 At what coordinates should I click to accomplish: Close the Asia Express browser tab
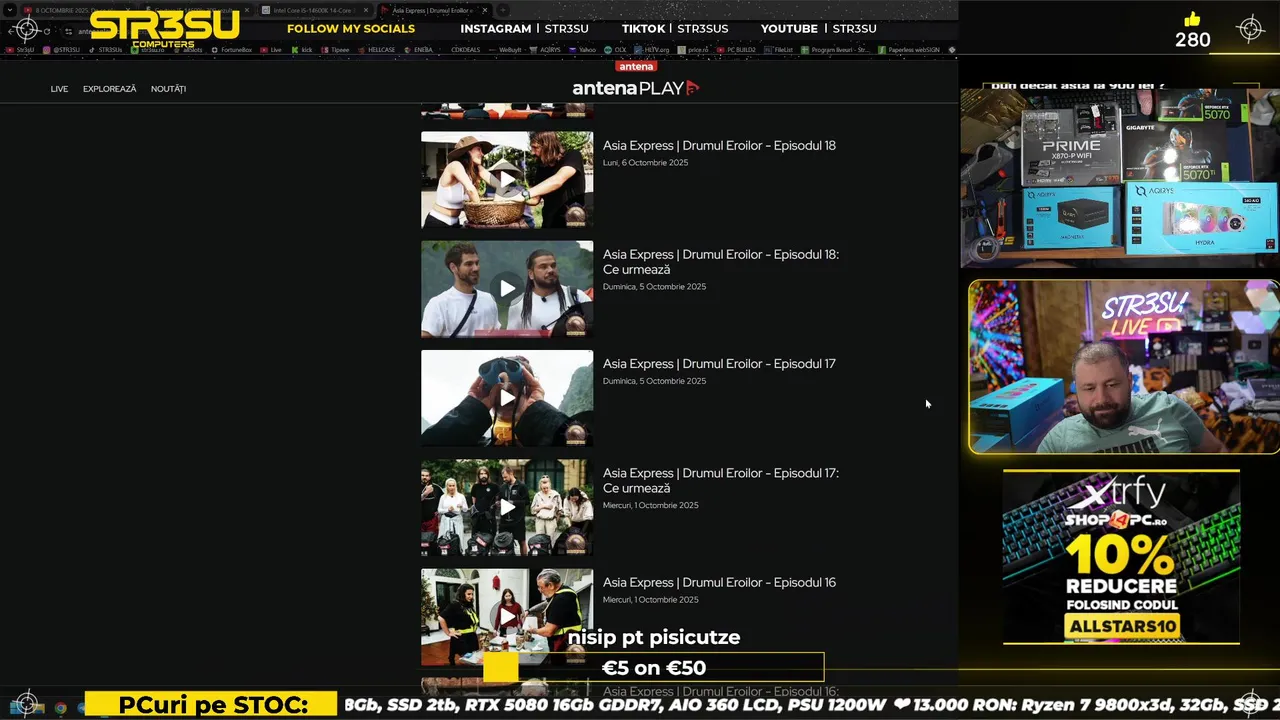485,10
